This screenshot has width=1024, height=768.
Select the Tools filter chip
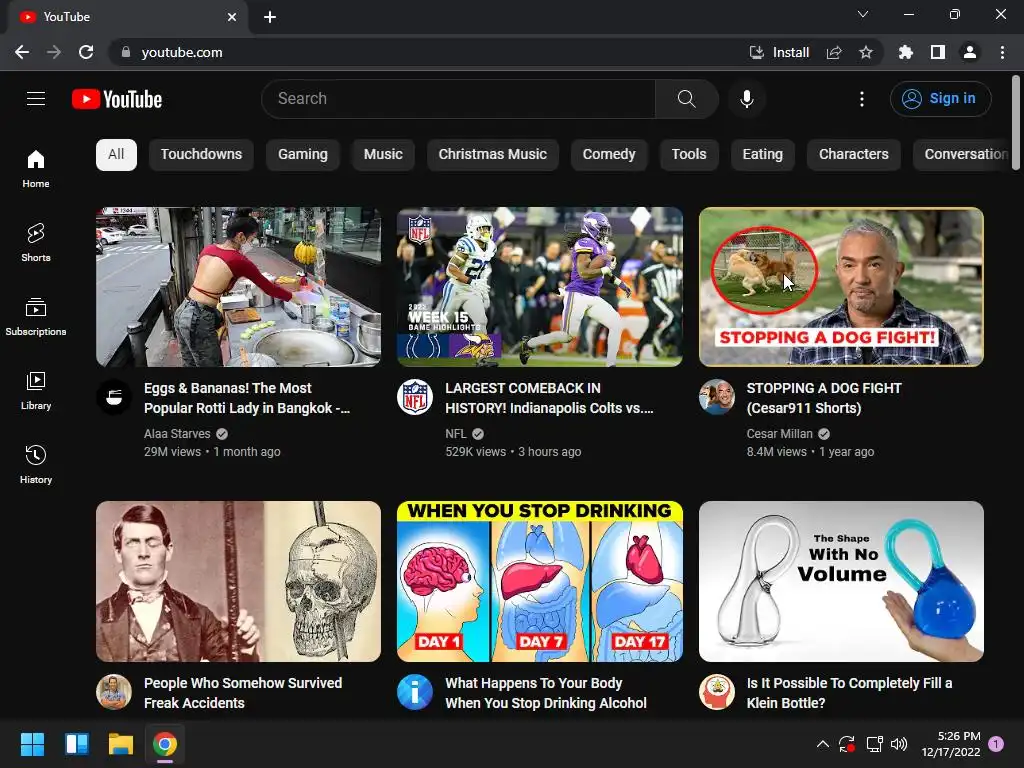(x=689, y=155)
